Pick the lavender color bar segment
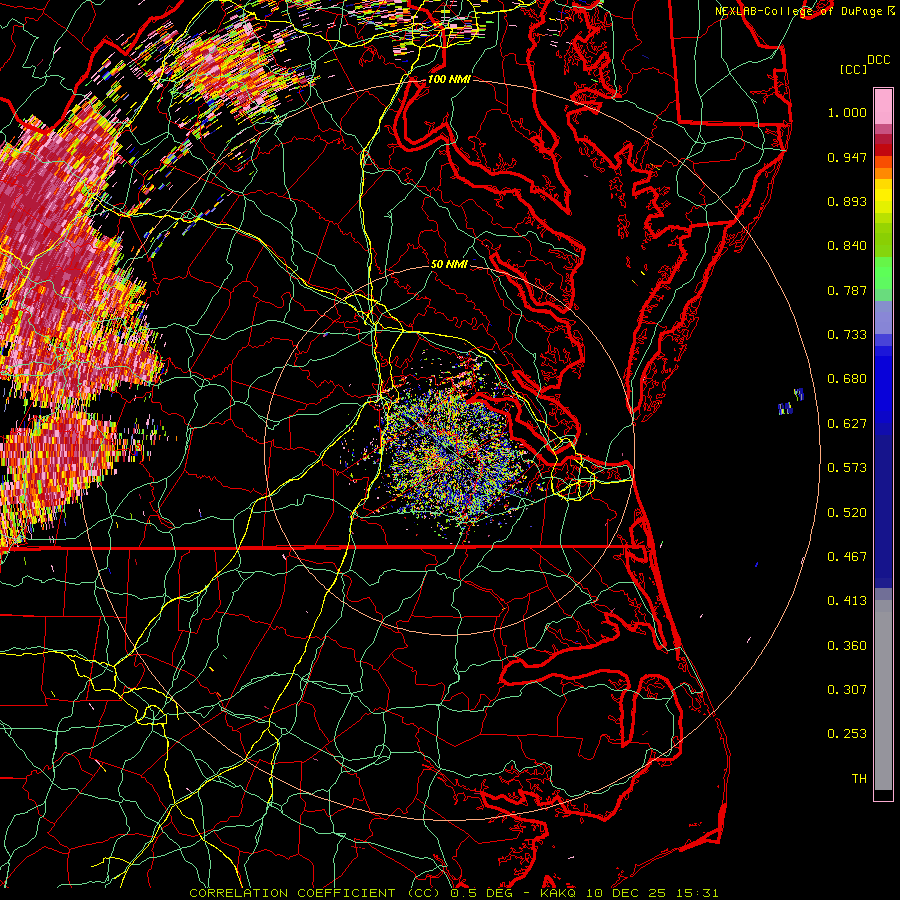The height and width of the screenshot is (900, 900). [x=883, y=317]
